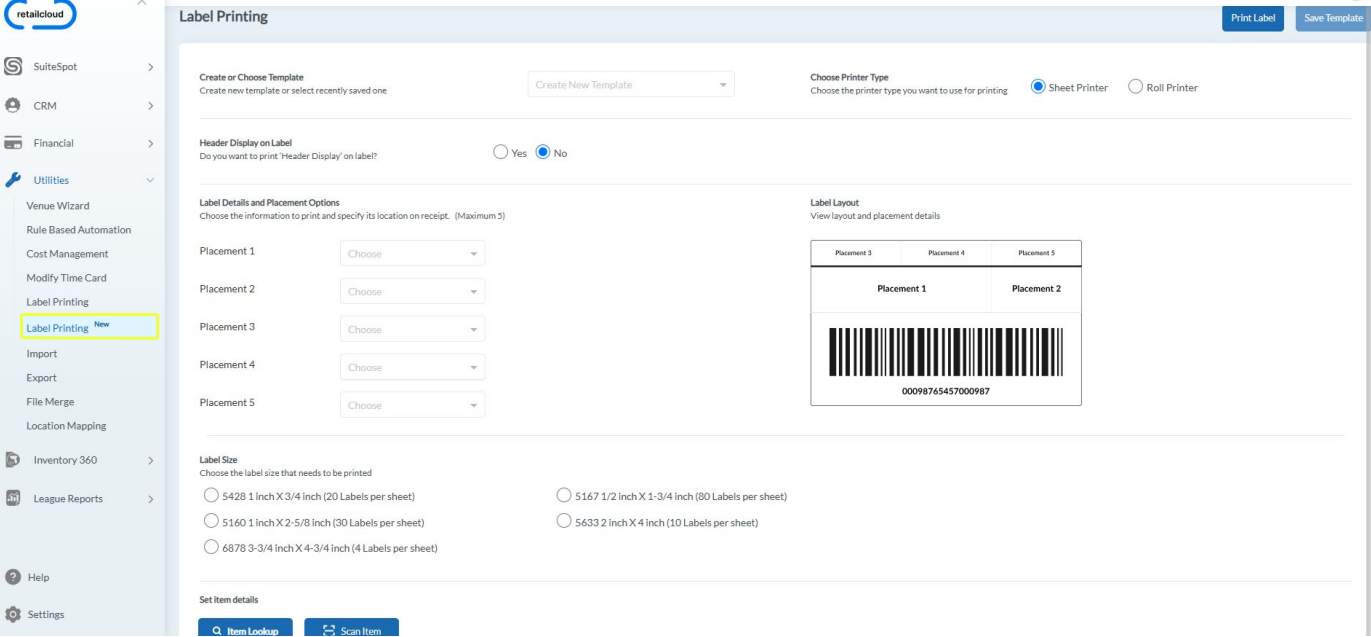
Task: Open Import in the Utilities menu
Action: point(42,353)
